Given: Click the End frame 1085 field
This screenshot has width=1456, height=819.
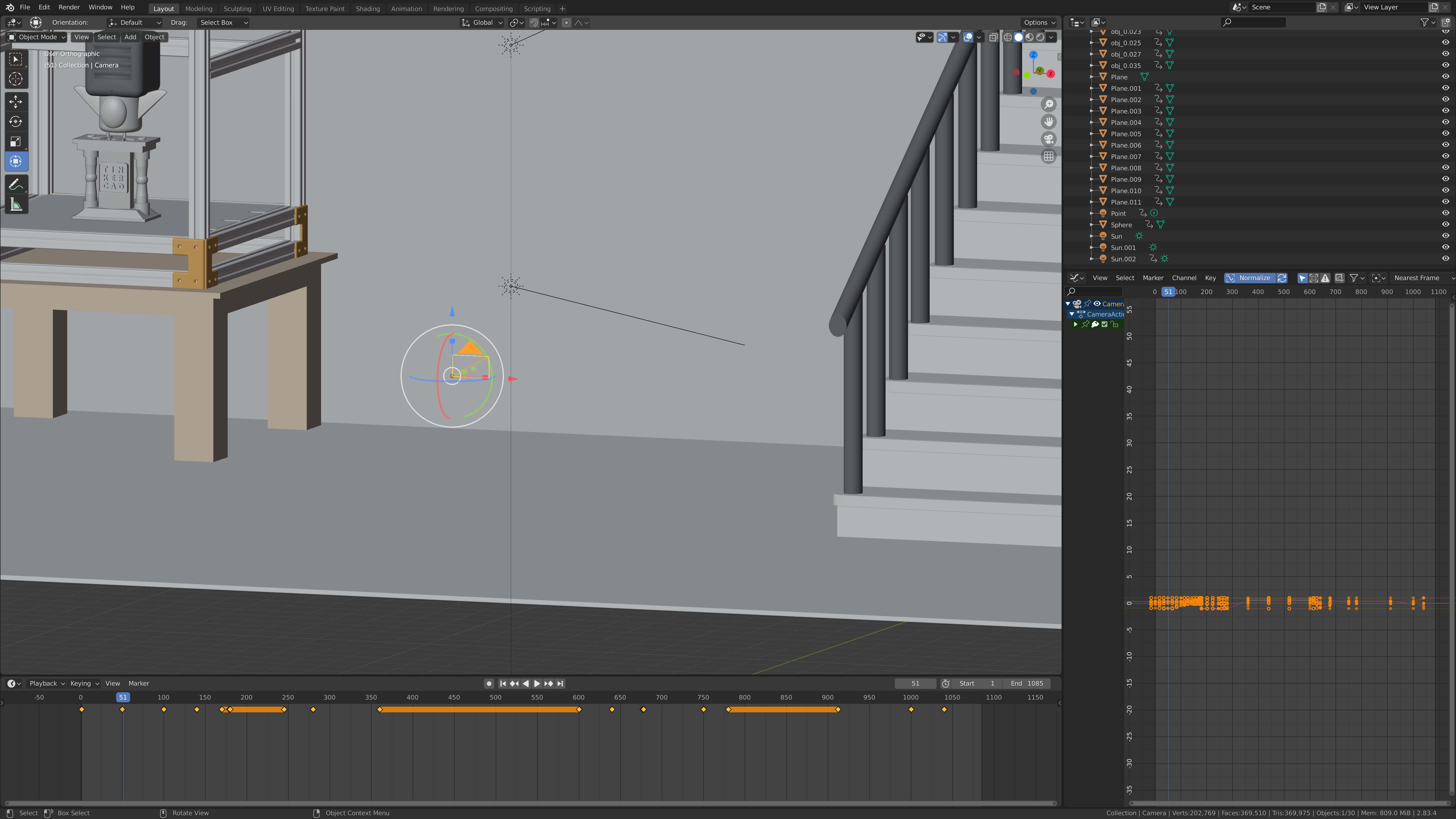Looking at the screenshot, I should (x=1026, y=683).
